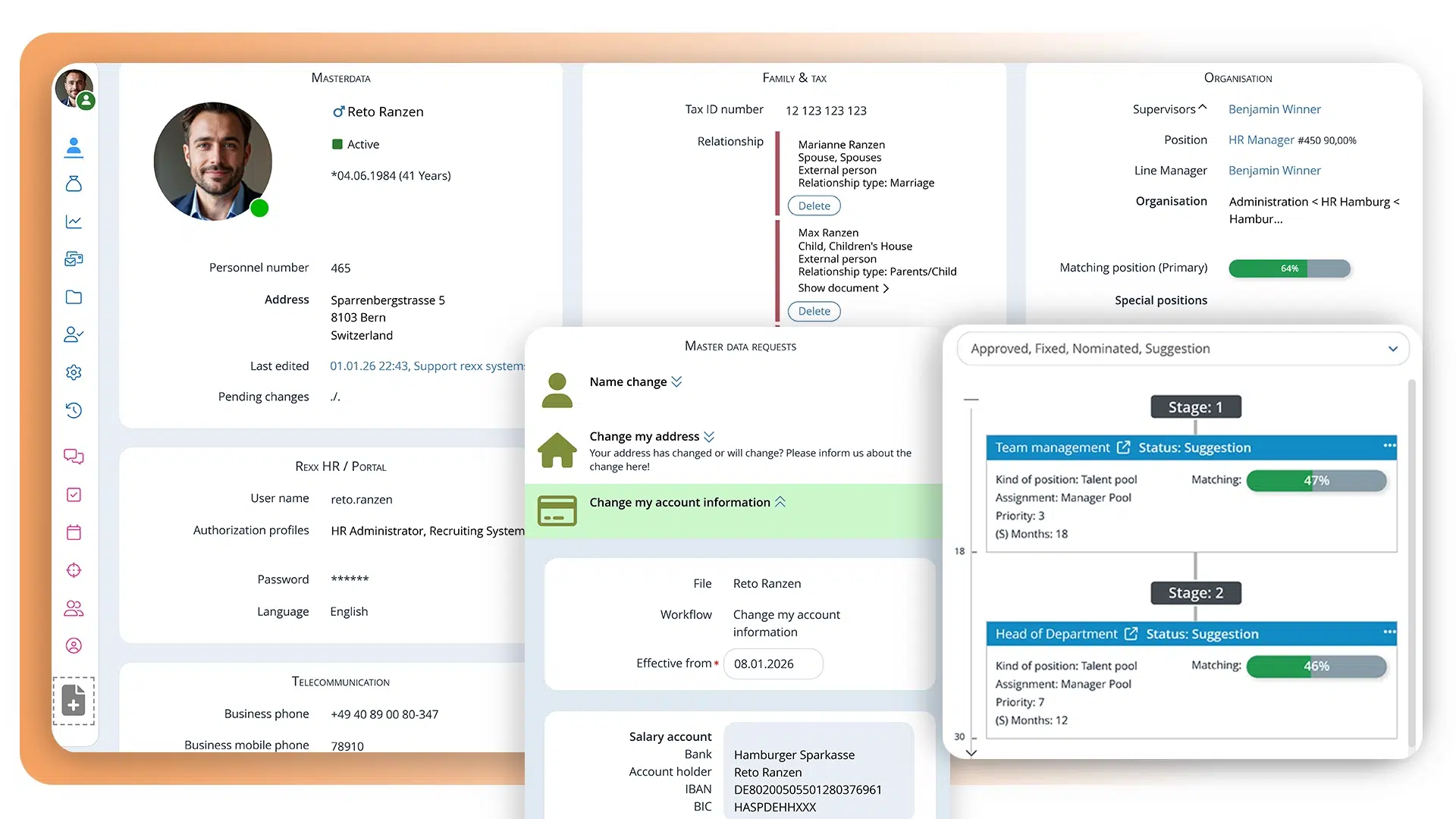Click the Effective from date field
Image resolution: width=1456 pixels, height=819 pixels.
pos(772,664)
